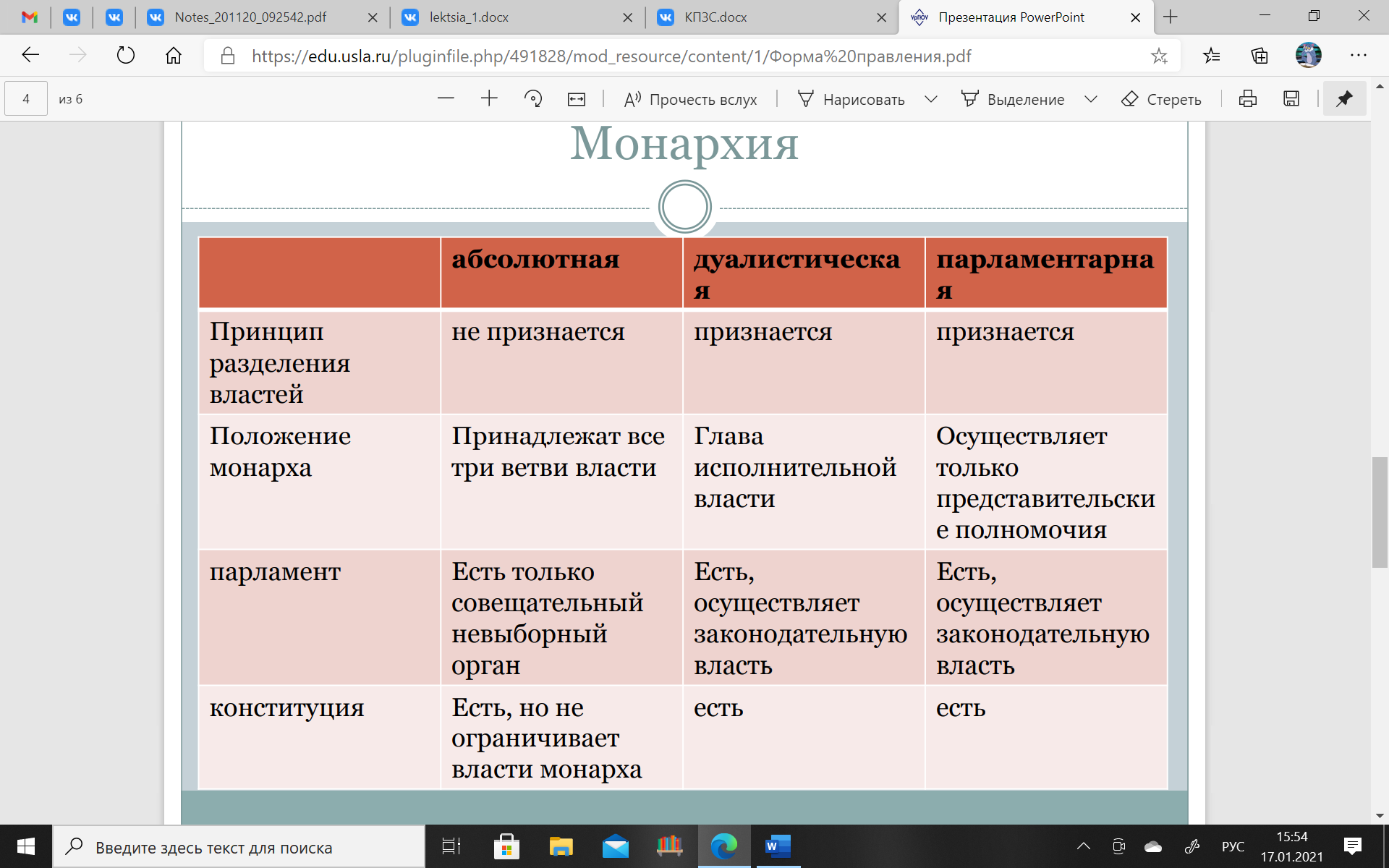The width and height of the screenshot is (1389, 868).
Task: Click the scrollbar down arrow
Action: tap(1380, 816)
